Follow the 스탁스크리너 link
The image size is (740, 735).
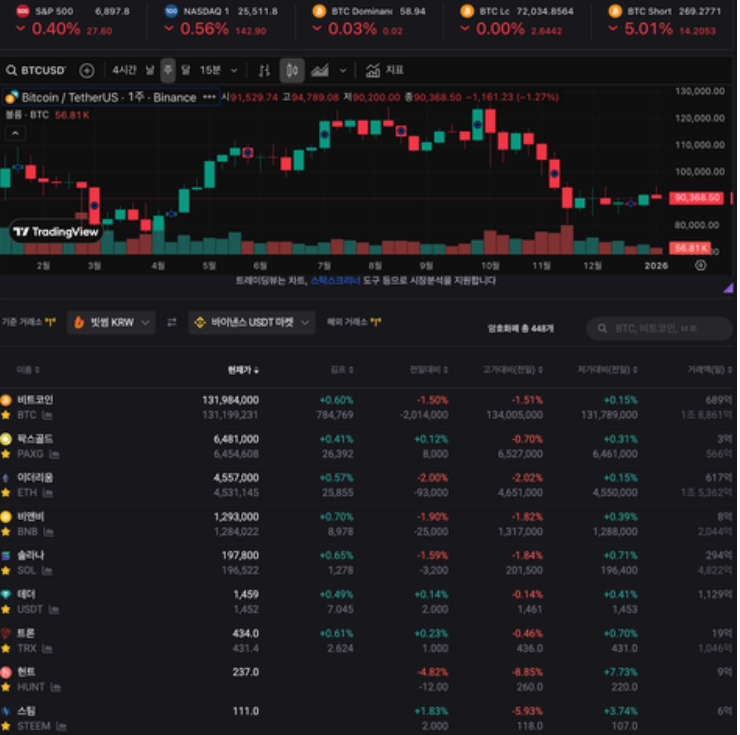point(336,281)
